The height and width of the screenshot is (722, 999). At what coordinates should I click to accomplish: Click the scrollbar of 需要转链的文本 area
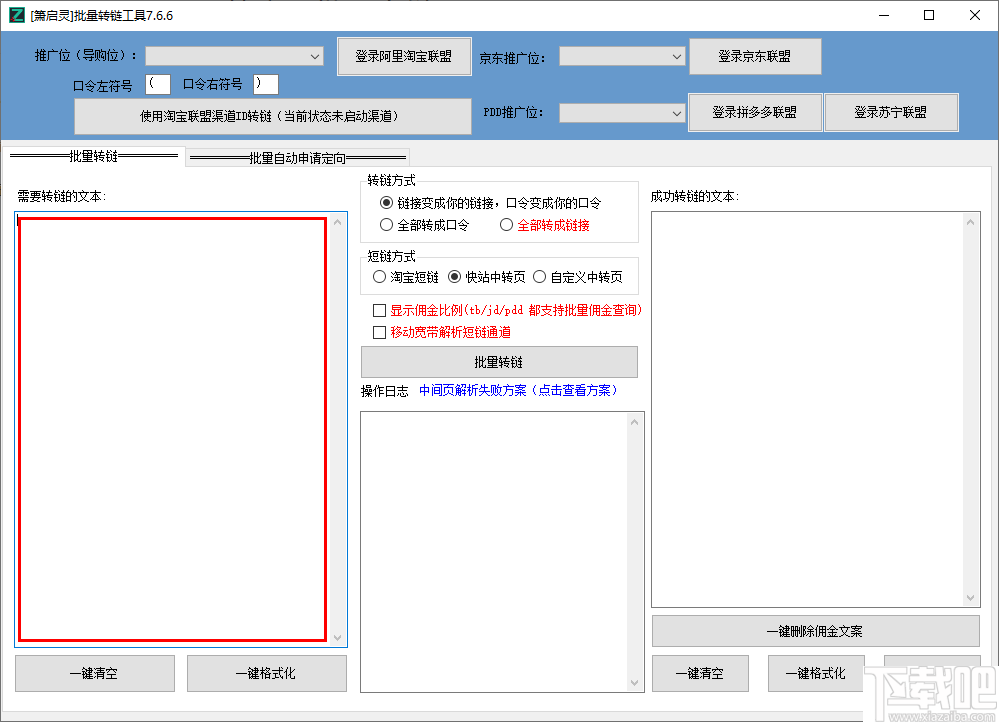point(339,430)
